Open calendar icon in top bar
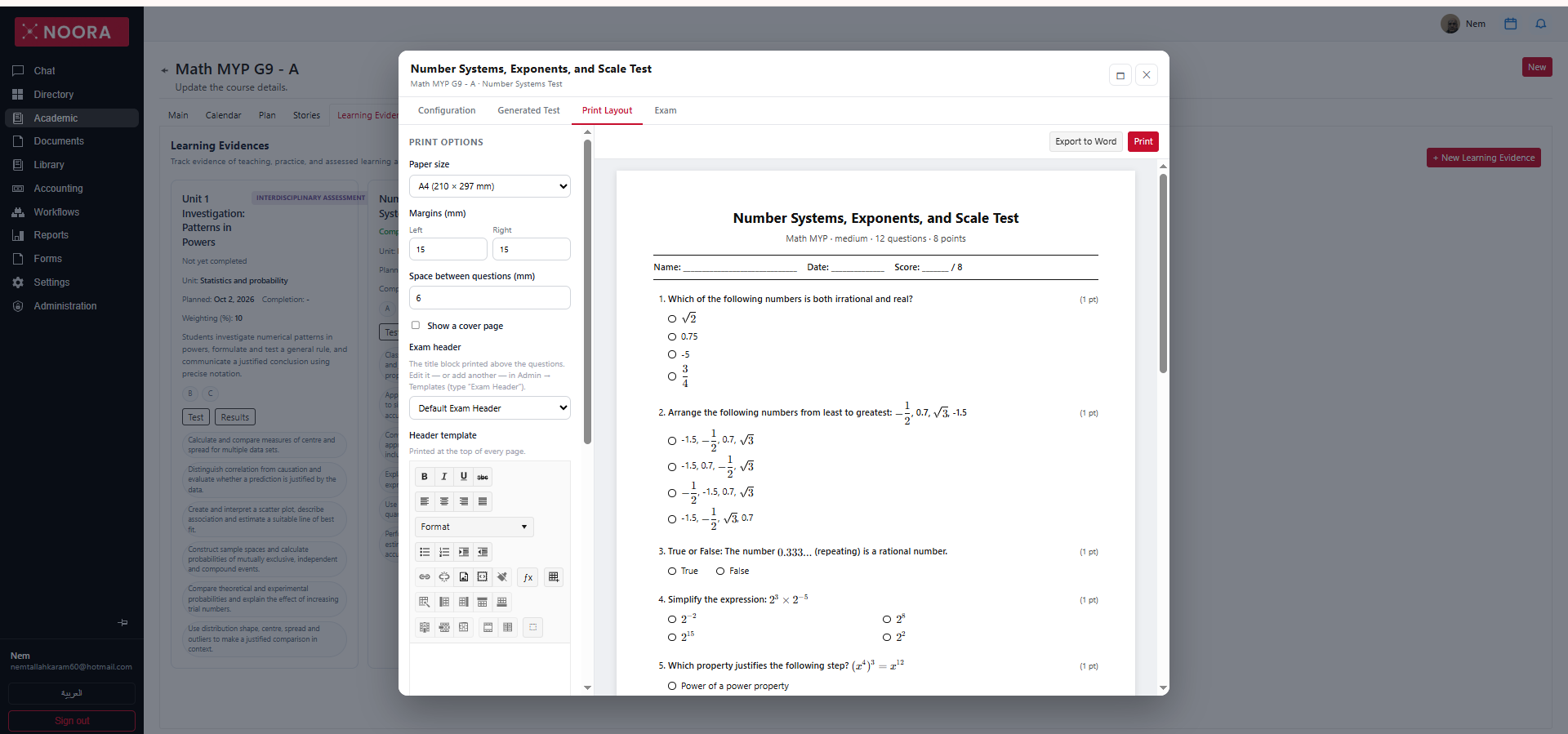1568x734 pixels. click(x=1510, y=24)
